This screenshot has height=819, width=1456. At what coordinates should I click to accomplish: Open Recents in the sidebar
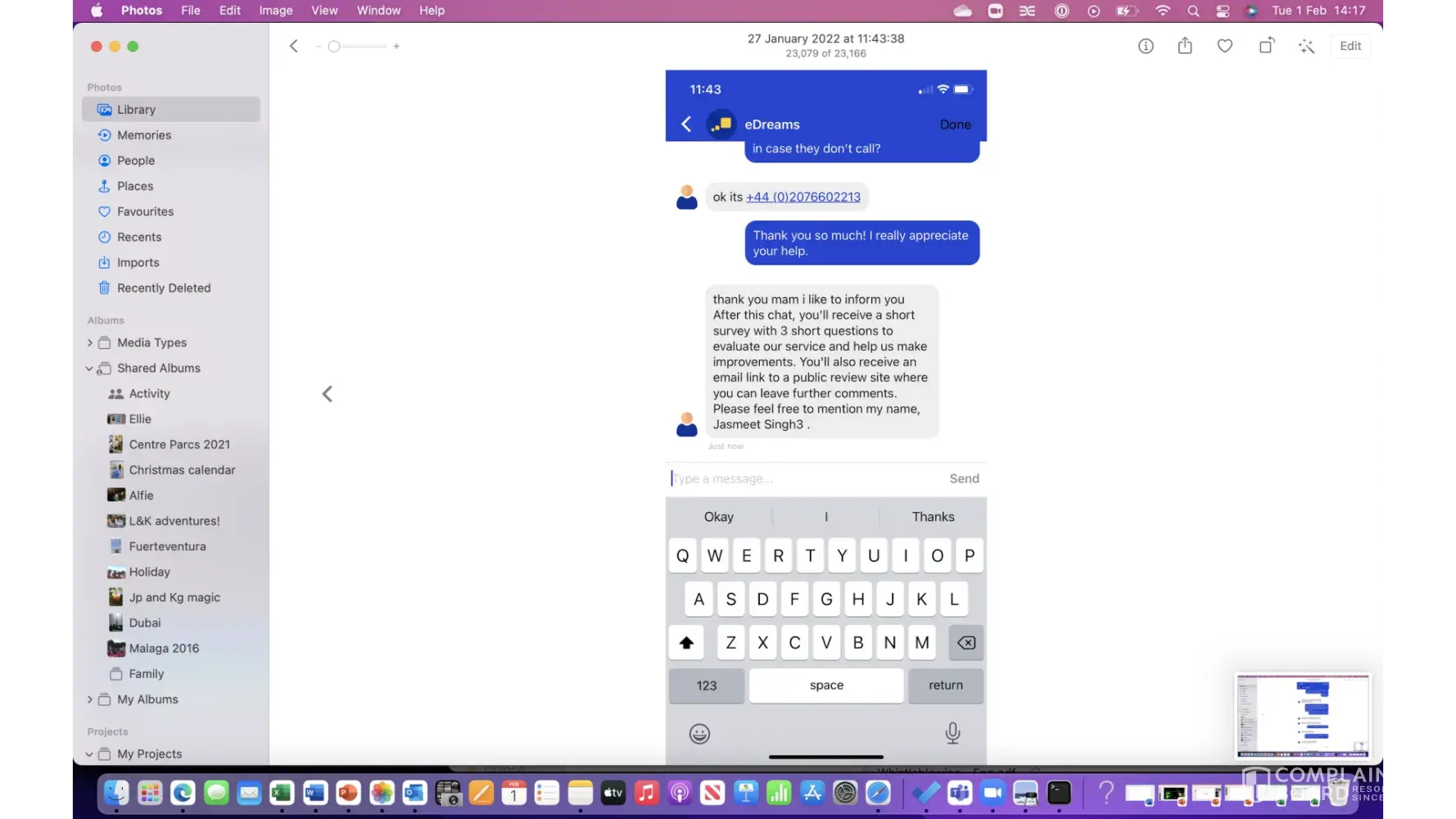[x=171, y=237]
